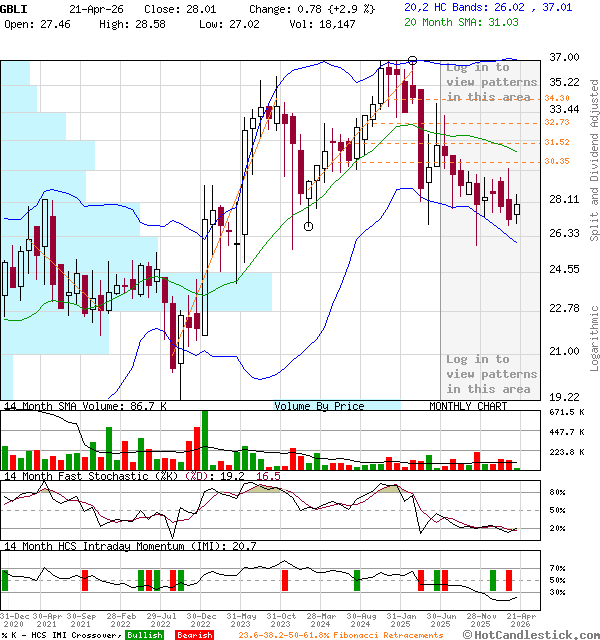
Task: Click the Volume By Price label
Action: (319, 406)
